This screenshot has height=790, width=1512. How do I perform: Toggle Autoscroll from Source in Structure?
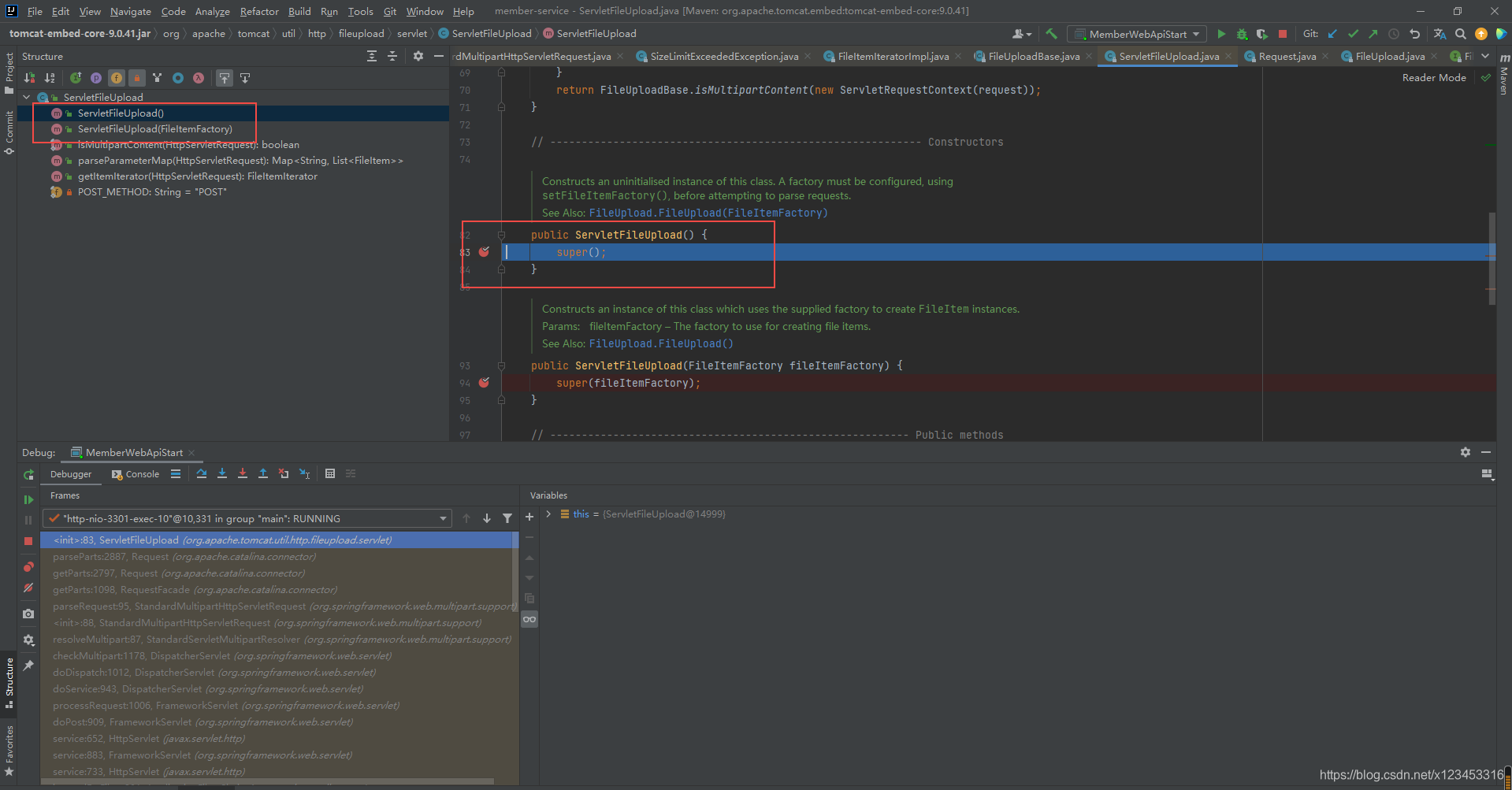coord(245,78)
